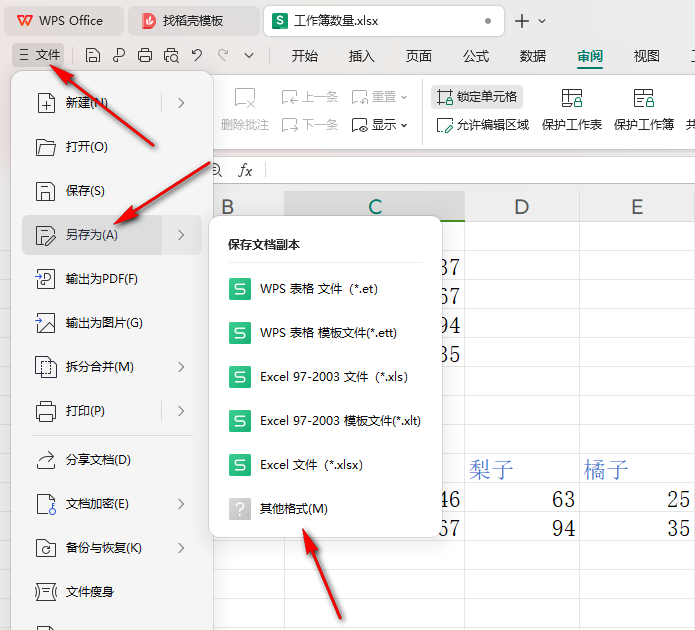Viewport: 695px width, 630px height.
Task: Choose 打印(P) in the file menu
Action: click(x=92, y=411)
